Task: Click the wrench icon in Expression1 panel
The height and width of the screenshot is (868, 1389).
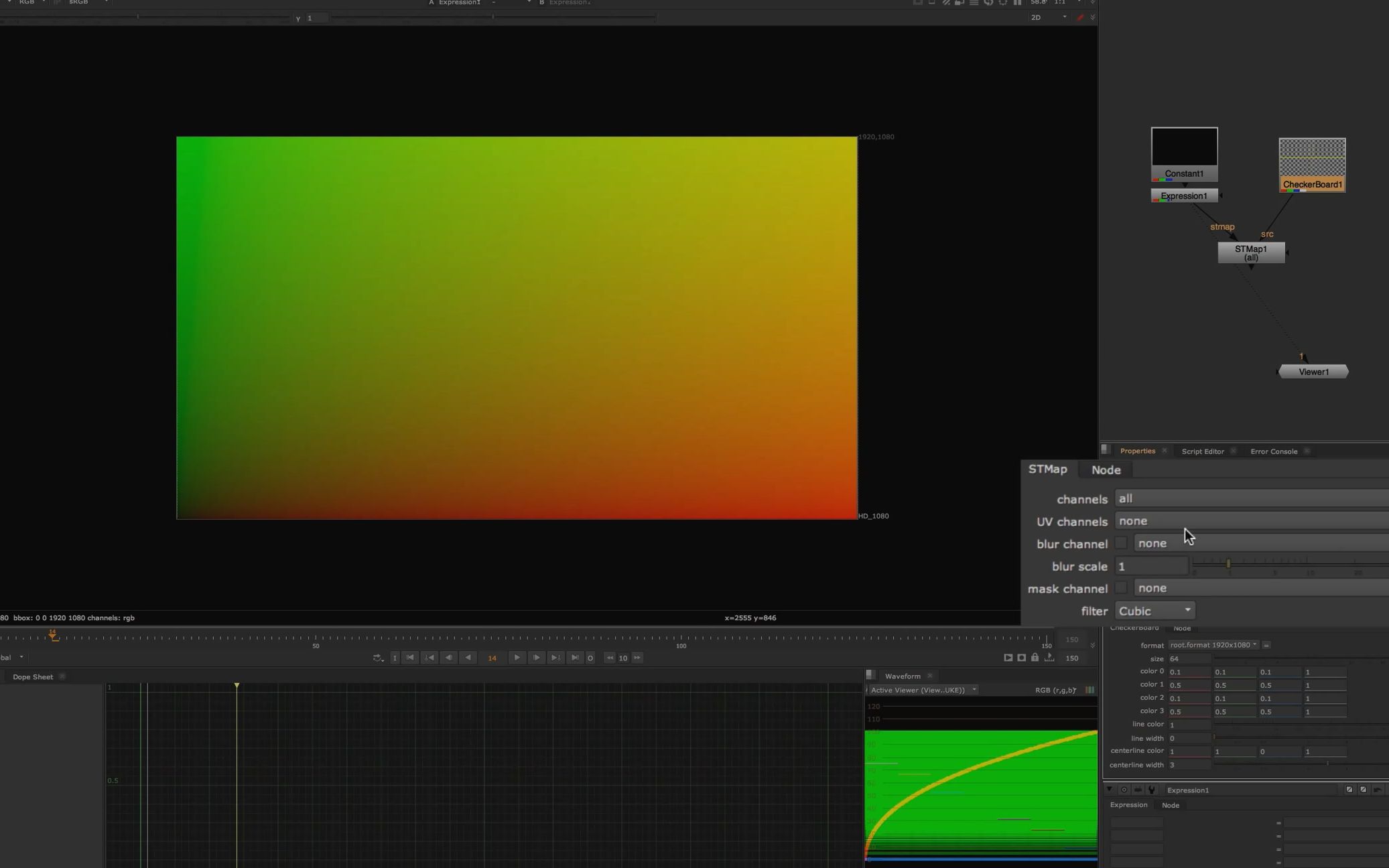Action: tap(1152, 790)
